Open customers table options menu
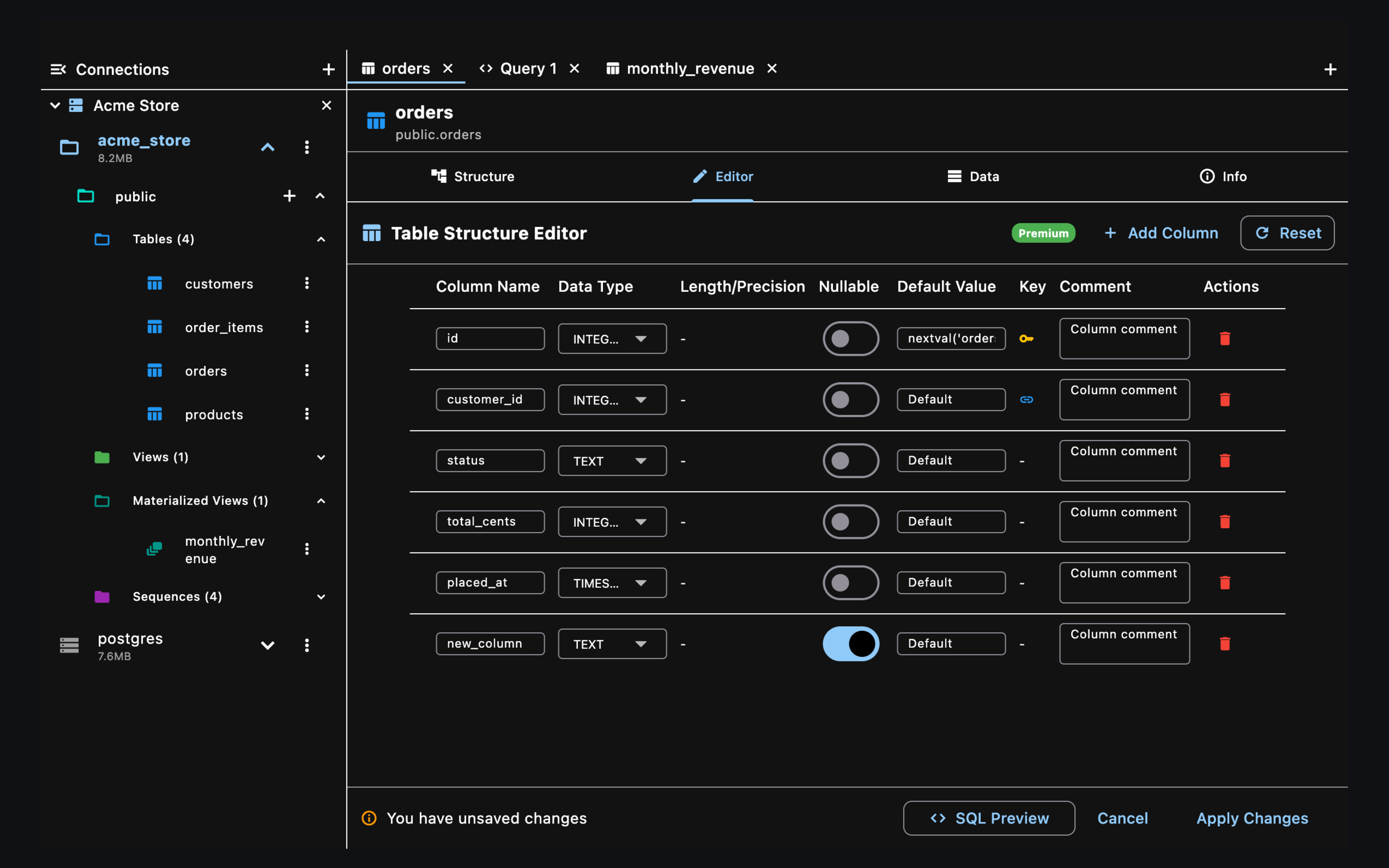Image resolution: width=1389 pixels, height=868 pixels. 307,283
